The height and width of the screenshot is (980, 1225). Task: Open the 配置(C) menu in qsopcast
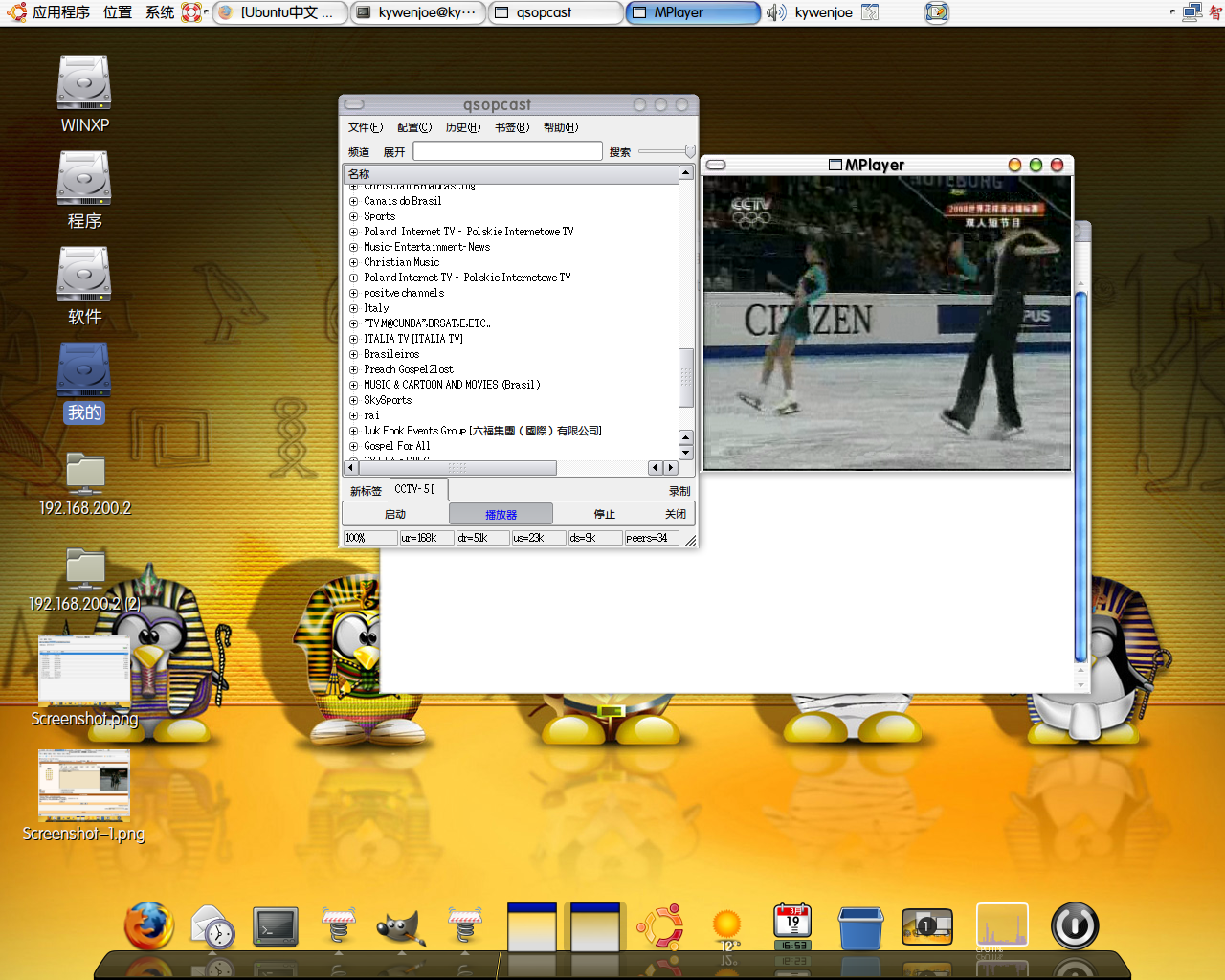click(x=414, y=127)
